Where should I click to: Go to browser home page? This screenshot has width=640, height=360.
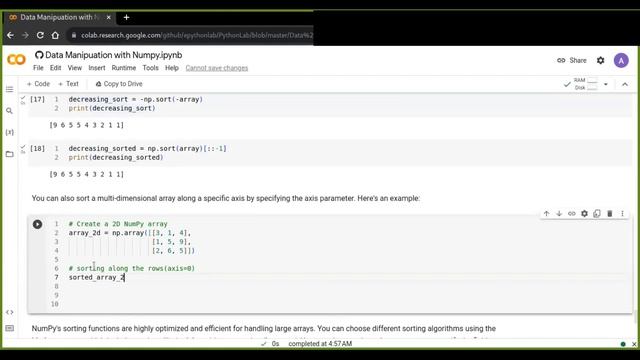[55, 35]
